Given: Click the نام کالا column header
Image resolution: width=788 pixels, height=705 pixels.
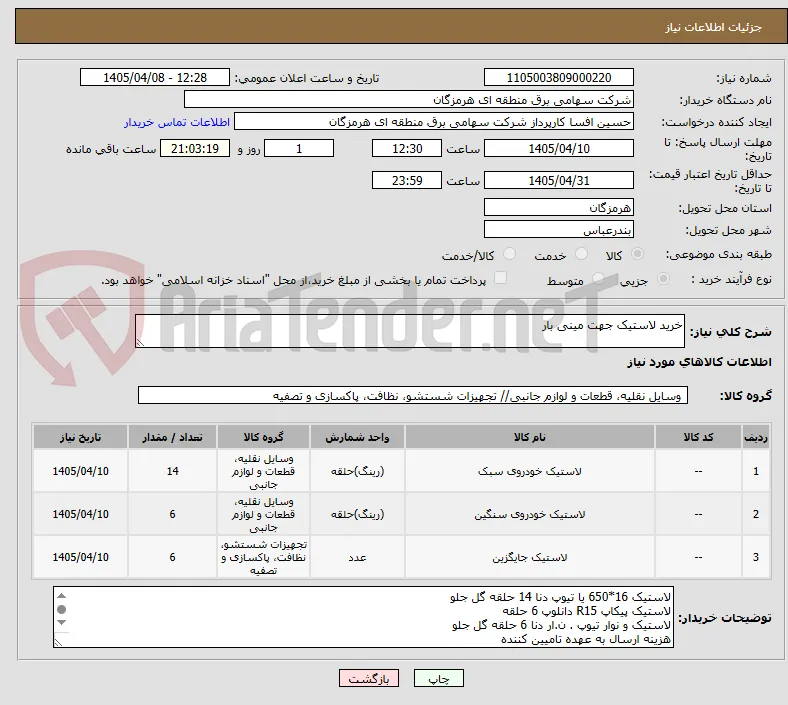Looking at the screenshot, I should tap(530, 437).
